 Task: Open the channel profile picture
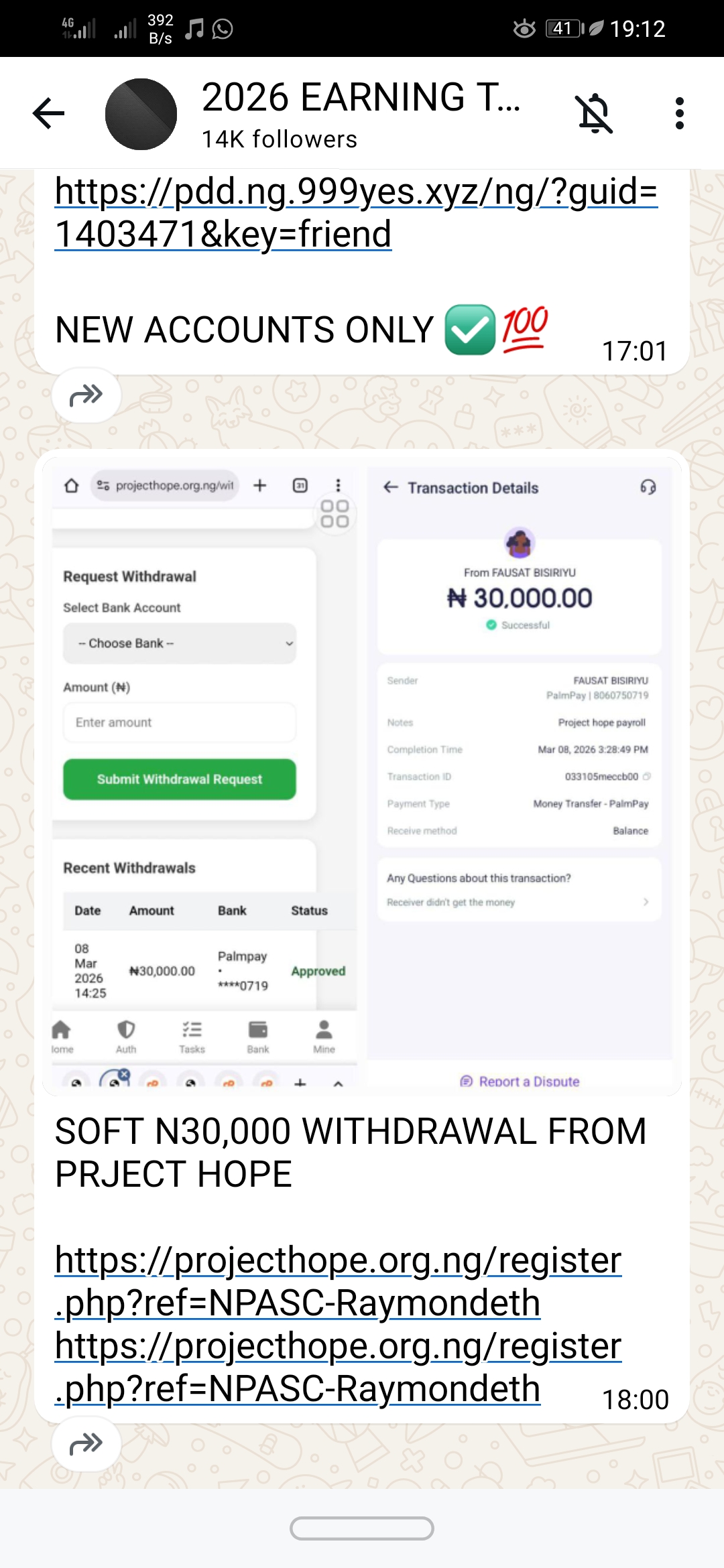click(141, 114)
